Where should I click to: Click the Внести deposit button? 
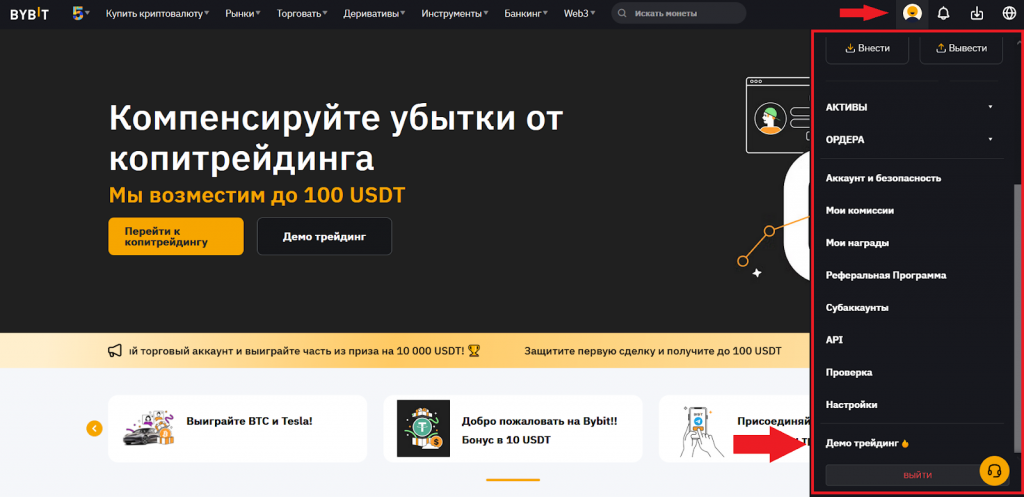[867, 48]
